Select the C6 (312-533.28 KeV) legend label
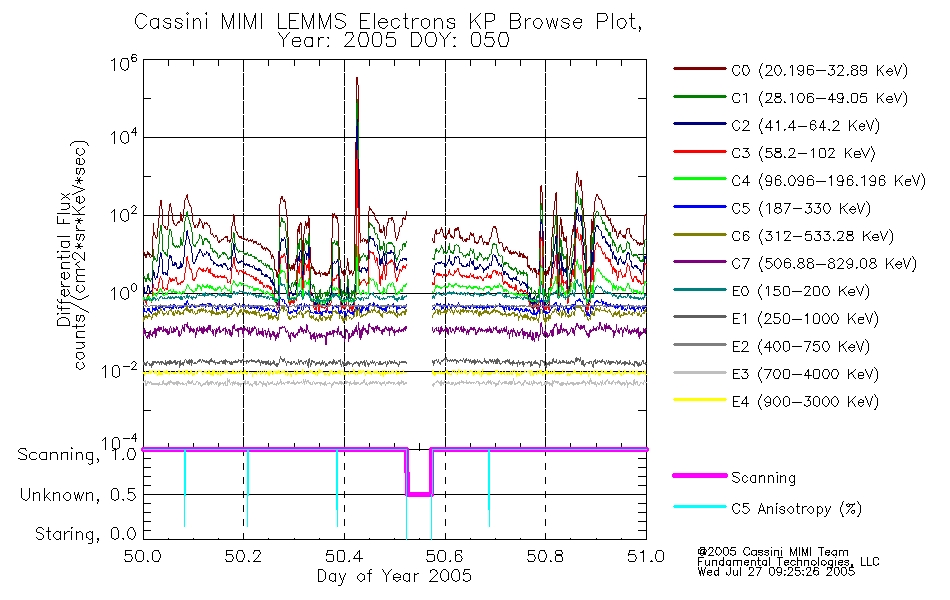Viewport: 950px width, 600px height. click(x=812, y=236)
